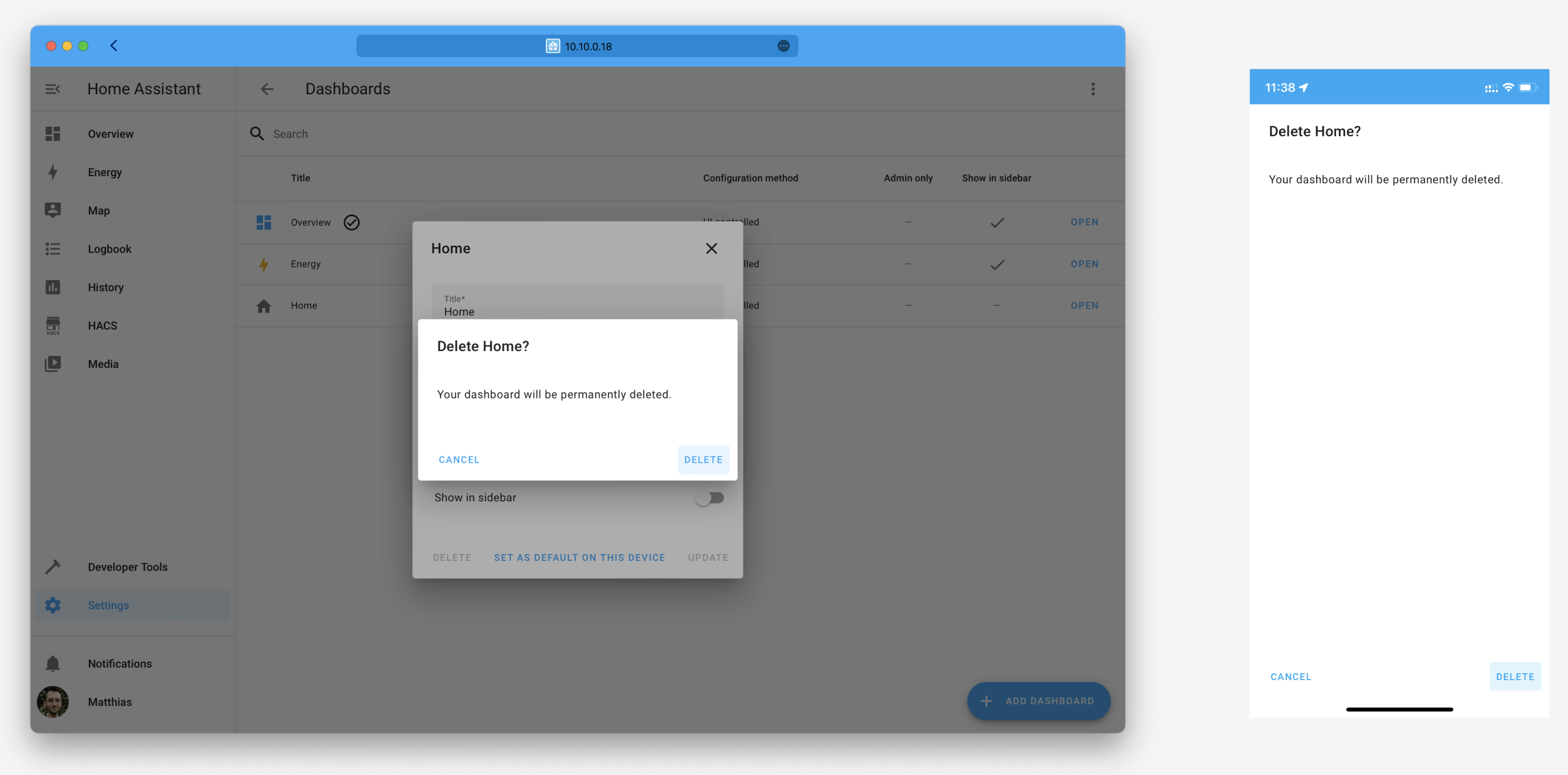Viewport: 1568px width, 775px height.
Task: Click the Logbook list icon
Action: [x=53, y=248]
